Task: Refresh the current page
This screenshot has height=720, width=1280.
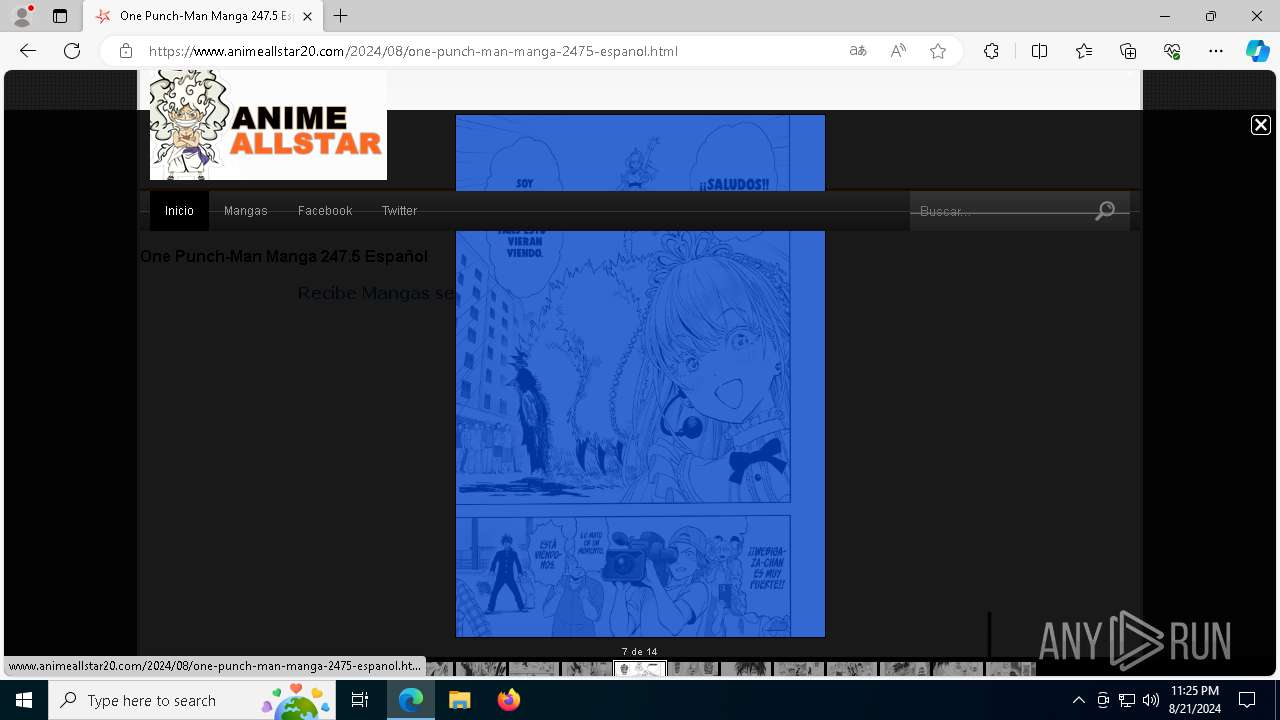Action: point(72,51)
